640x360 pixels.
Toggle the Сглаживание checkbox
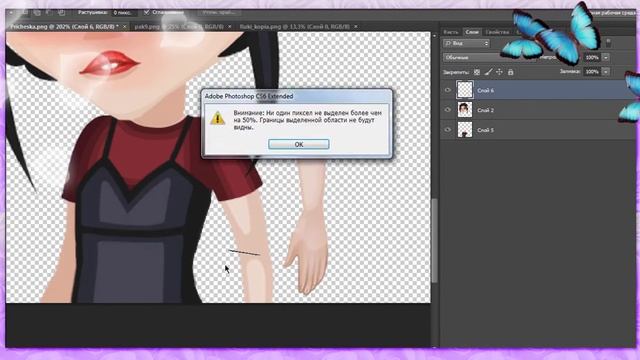(x=147, y=12)
